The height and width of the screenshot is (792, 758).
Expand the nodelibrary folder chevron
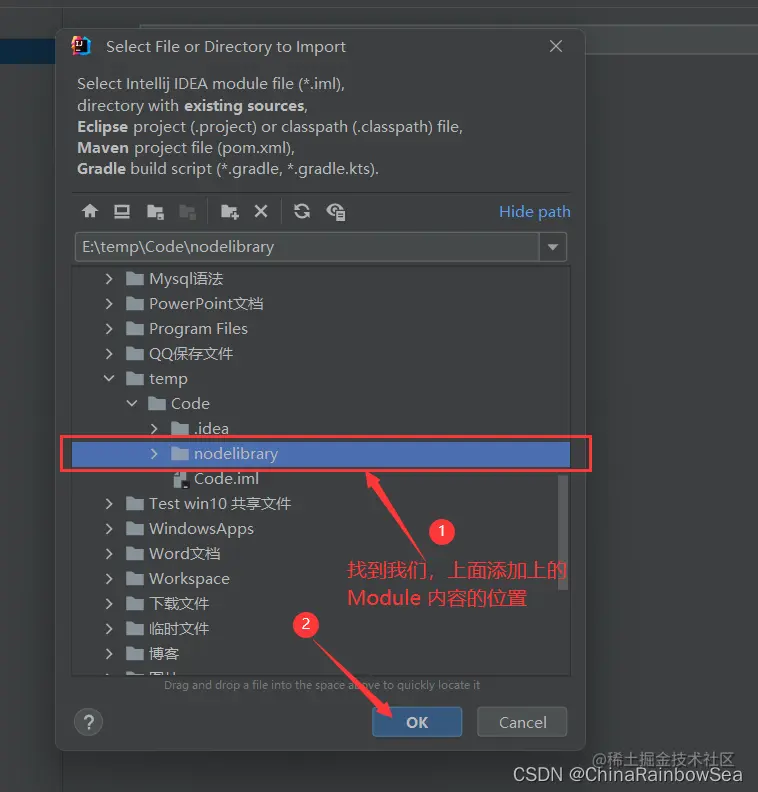click(154, 454)
